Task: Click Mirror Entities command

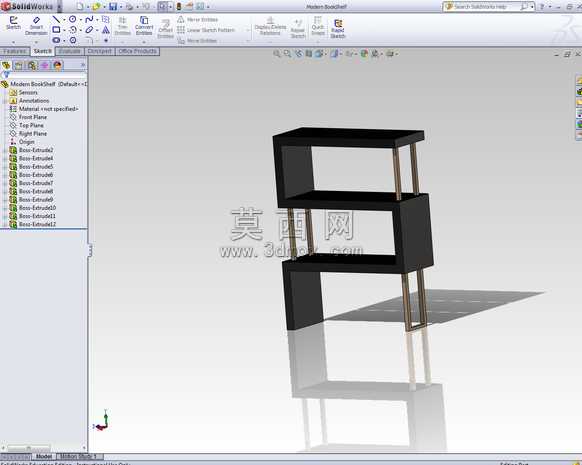Action: pyautogui.click(x=197, y=19)
